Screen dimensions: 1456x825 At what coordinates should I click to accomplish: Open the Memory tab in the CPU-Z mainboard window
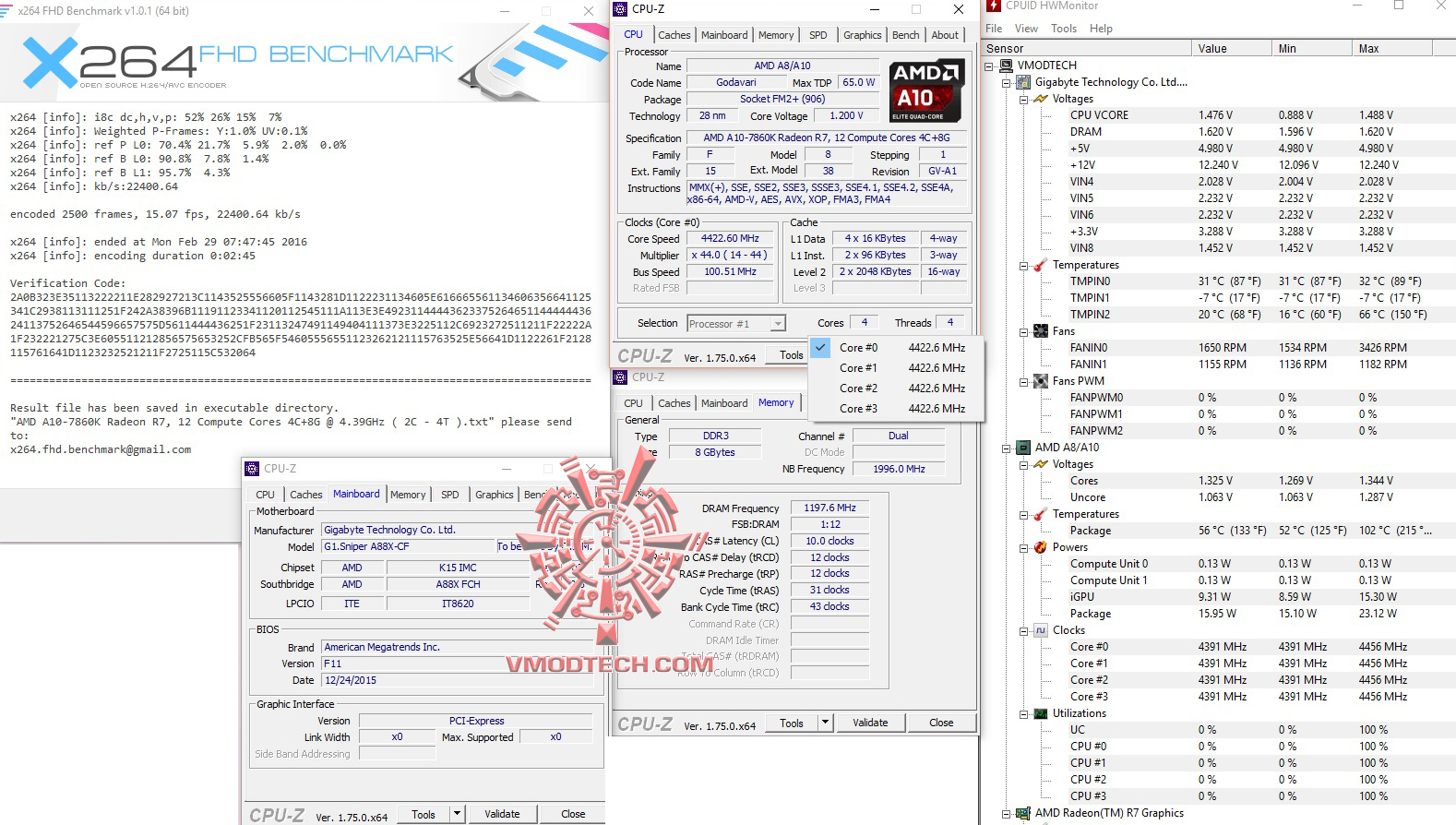408,495
